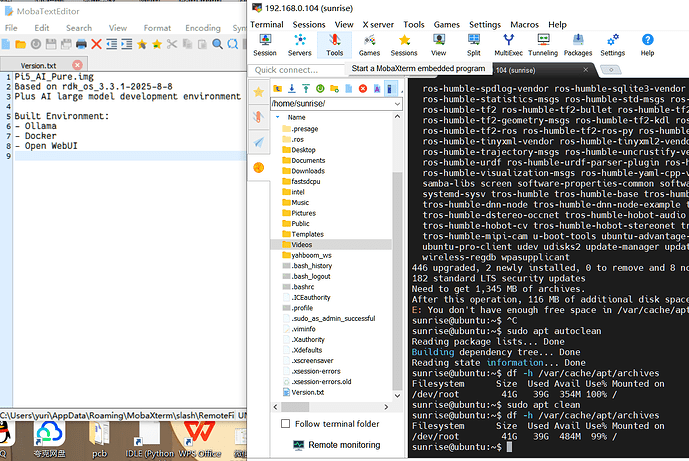
Task: Open the Encoding menu in MobaTextEditor
Action: point(203,28)
